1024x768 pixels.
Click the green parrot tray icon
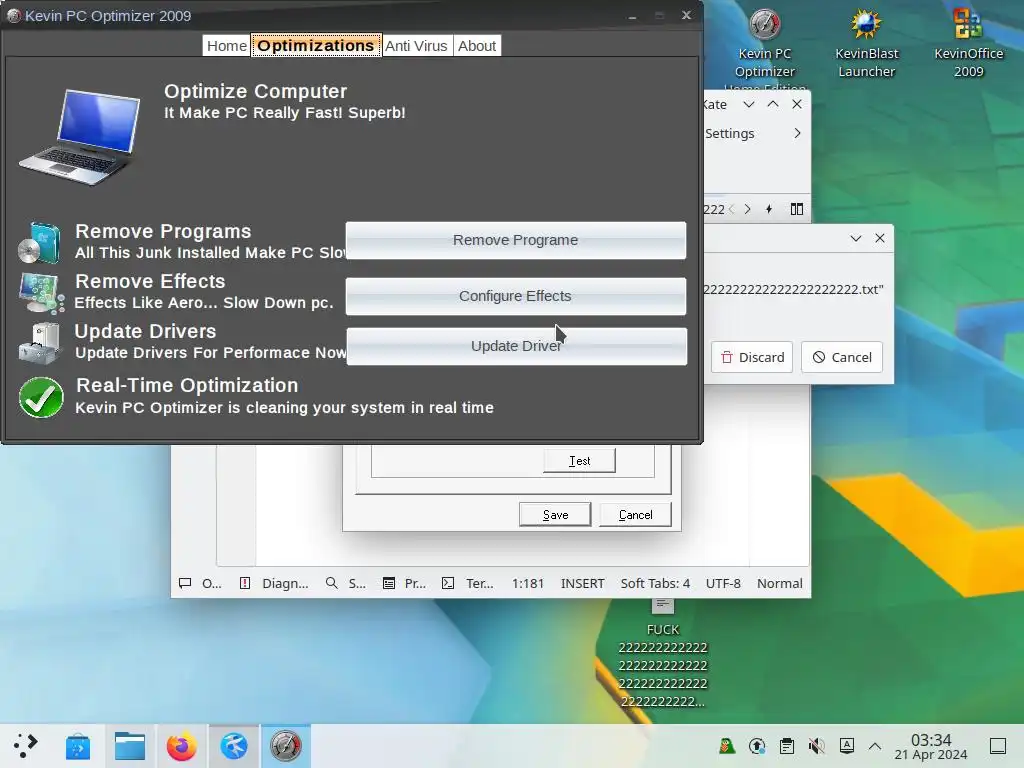click(x=727, y=746)
